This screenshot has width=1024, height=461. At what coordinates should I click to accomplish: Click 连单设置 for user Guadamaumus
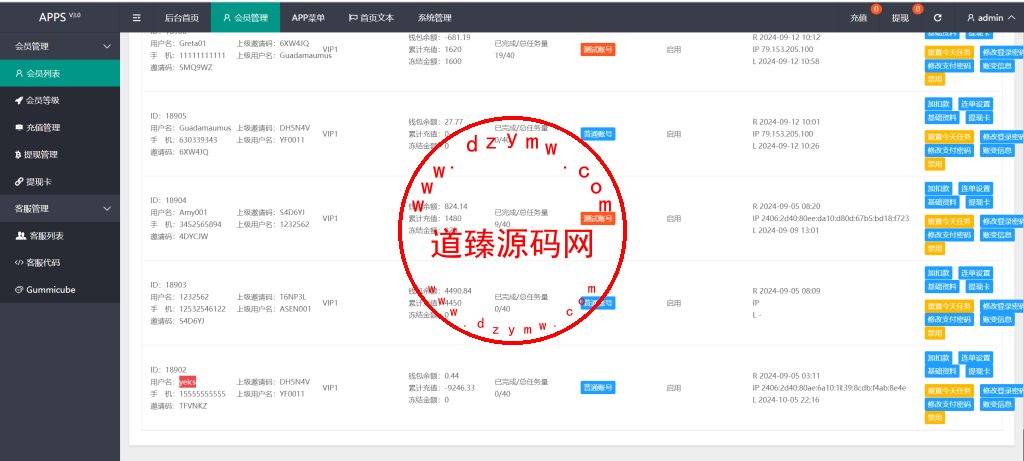[x=975, y=104]
